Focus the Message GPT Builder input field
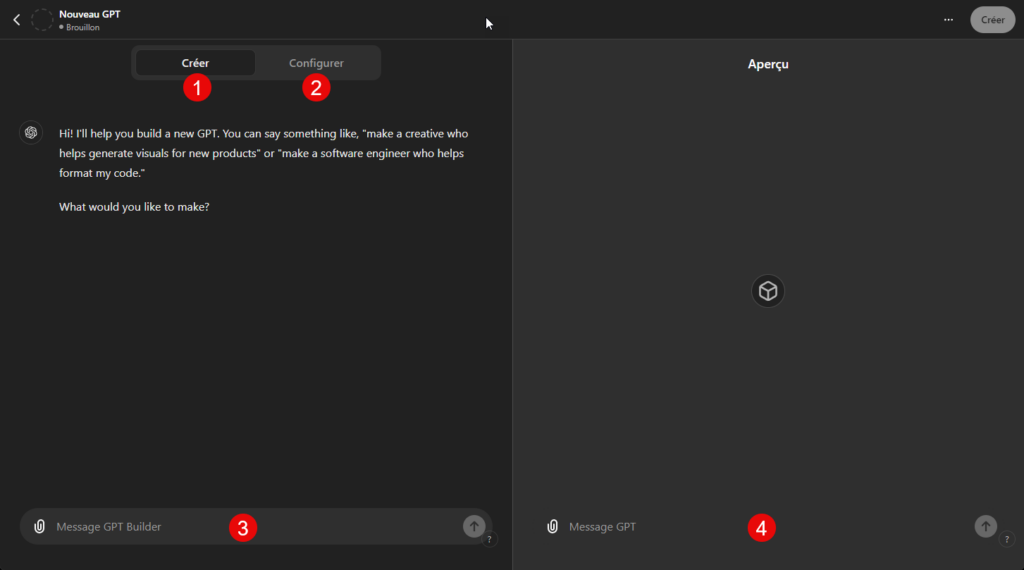The height and width of the screenshot is (570, 1024). 256,526
